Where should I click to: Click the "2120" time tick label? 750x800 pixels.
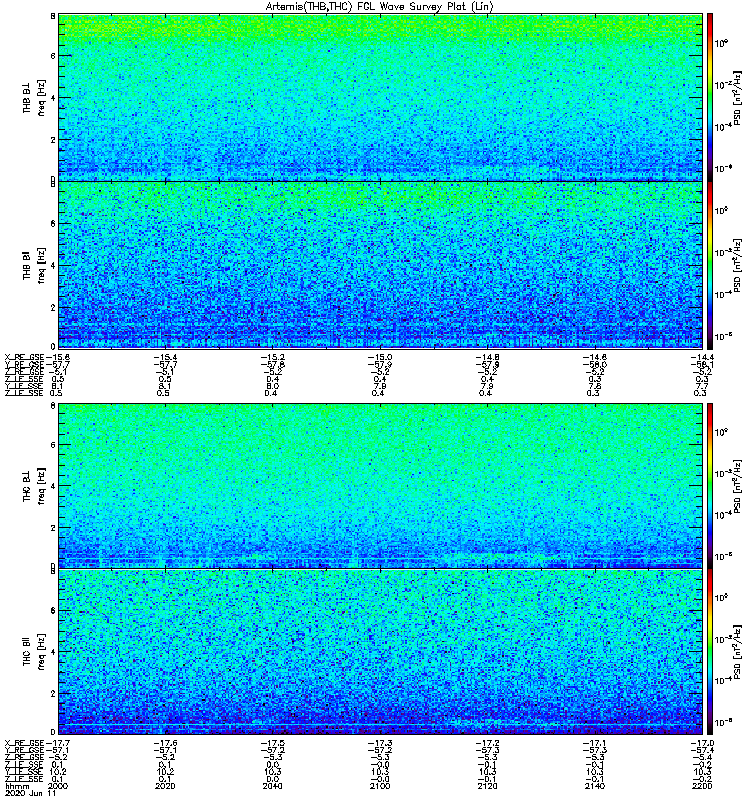[x=487, y=786]
